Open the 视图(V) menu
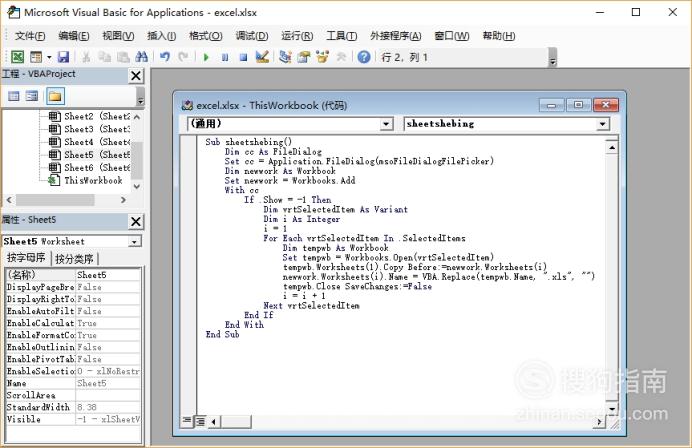The width and height of the screenshot is (692, 448). [118, 36]
